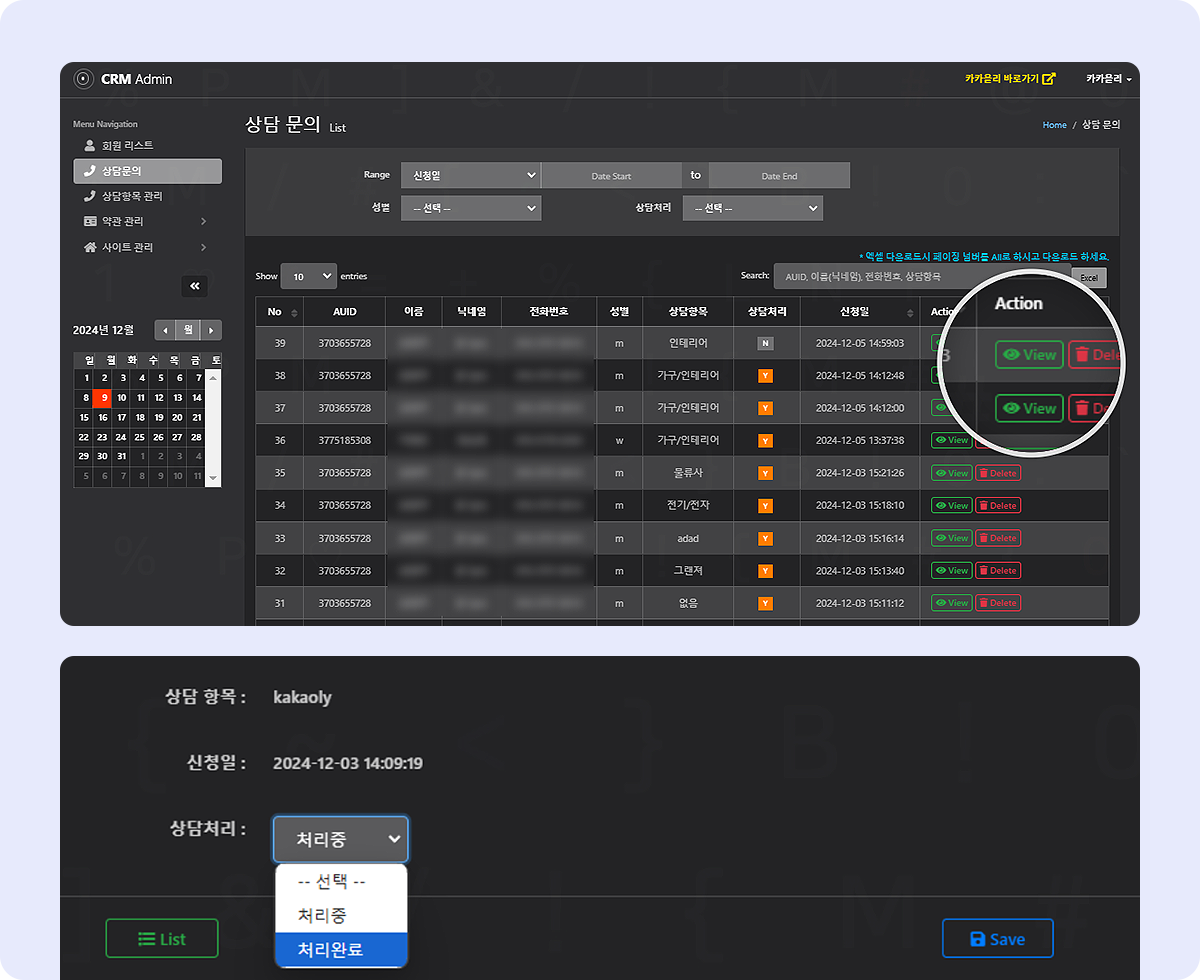Image resolution: width=1200 pixels, height=980 pixels.
Task: Click the Y status badge in row 38
Action: pyautogui.click(x=766, y=376)
